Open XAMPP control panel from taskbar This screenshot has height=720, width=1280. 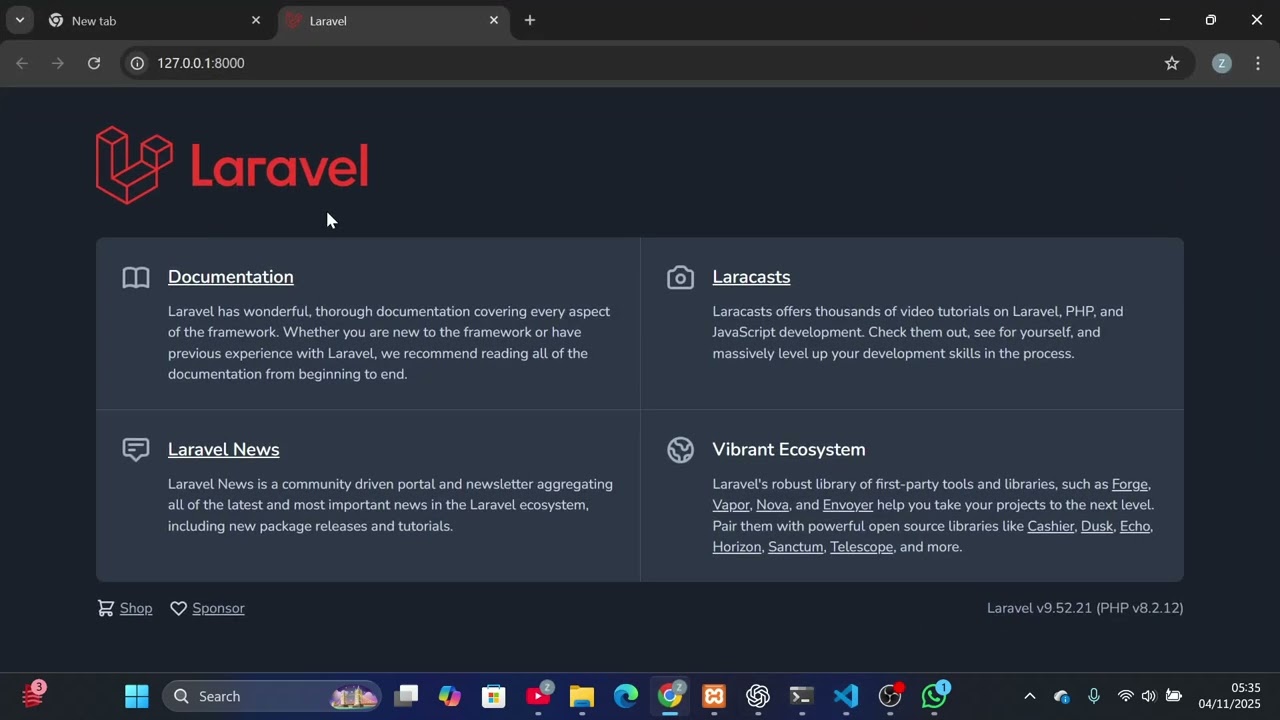point(714,696)
